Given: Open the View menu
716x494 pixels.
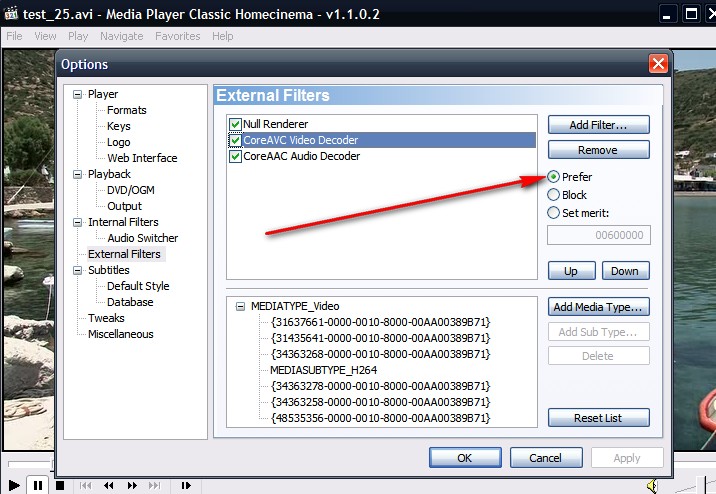Looking at the screenshot, I should click(45, 36).
